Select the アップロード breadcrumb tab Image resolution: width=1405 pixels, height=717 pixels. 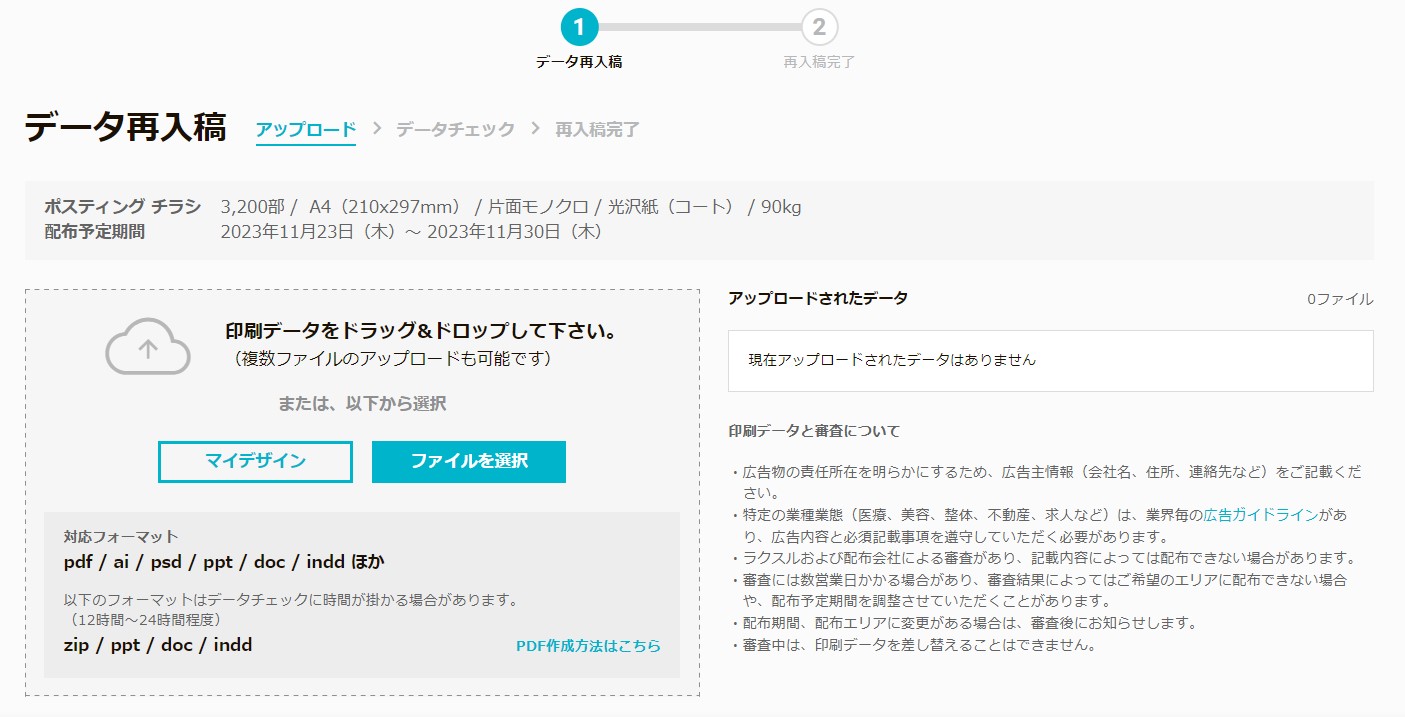tap(306, 129)
